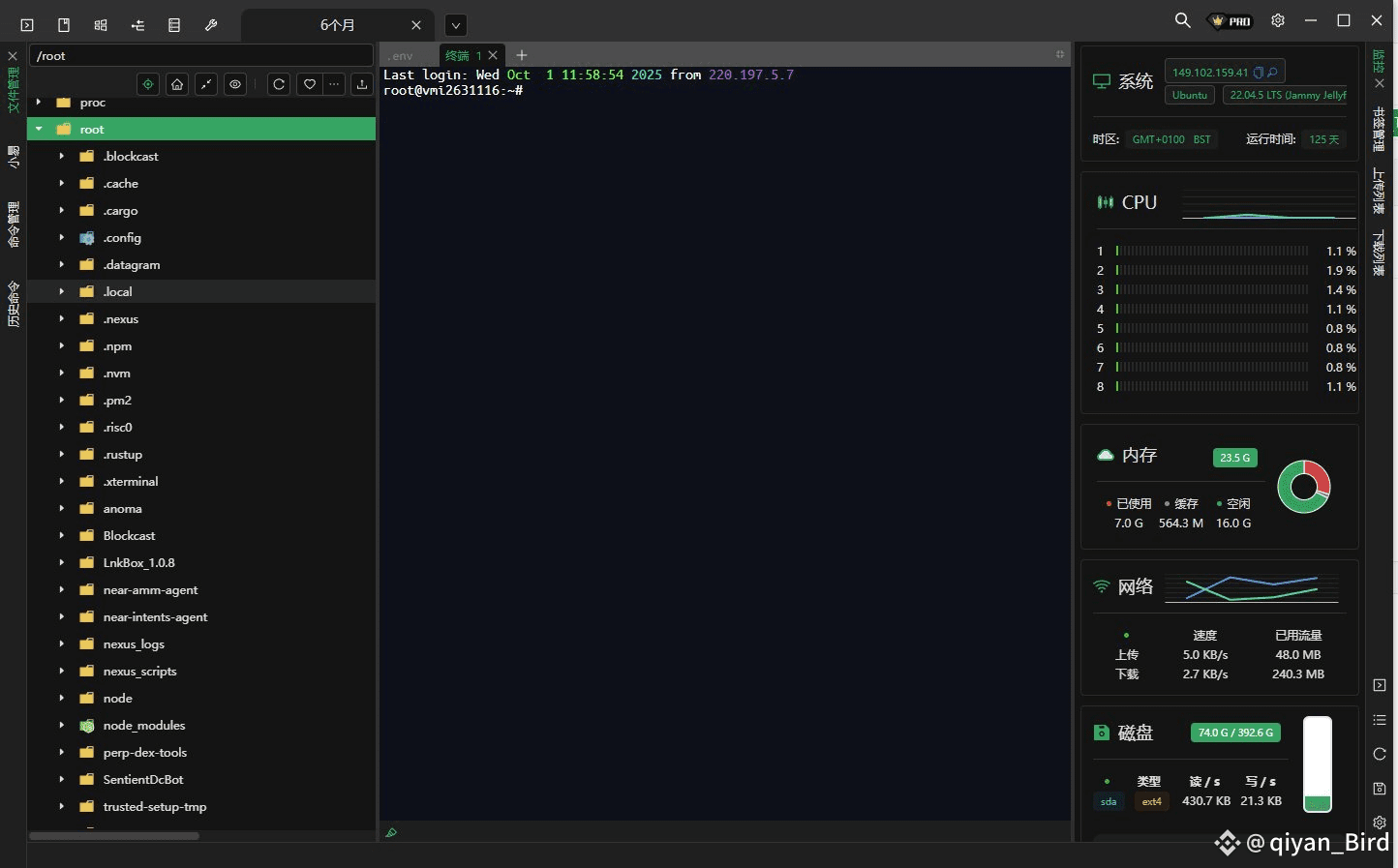Click the search magnifier in the title bar
1398x868 pixels.
1182,20
